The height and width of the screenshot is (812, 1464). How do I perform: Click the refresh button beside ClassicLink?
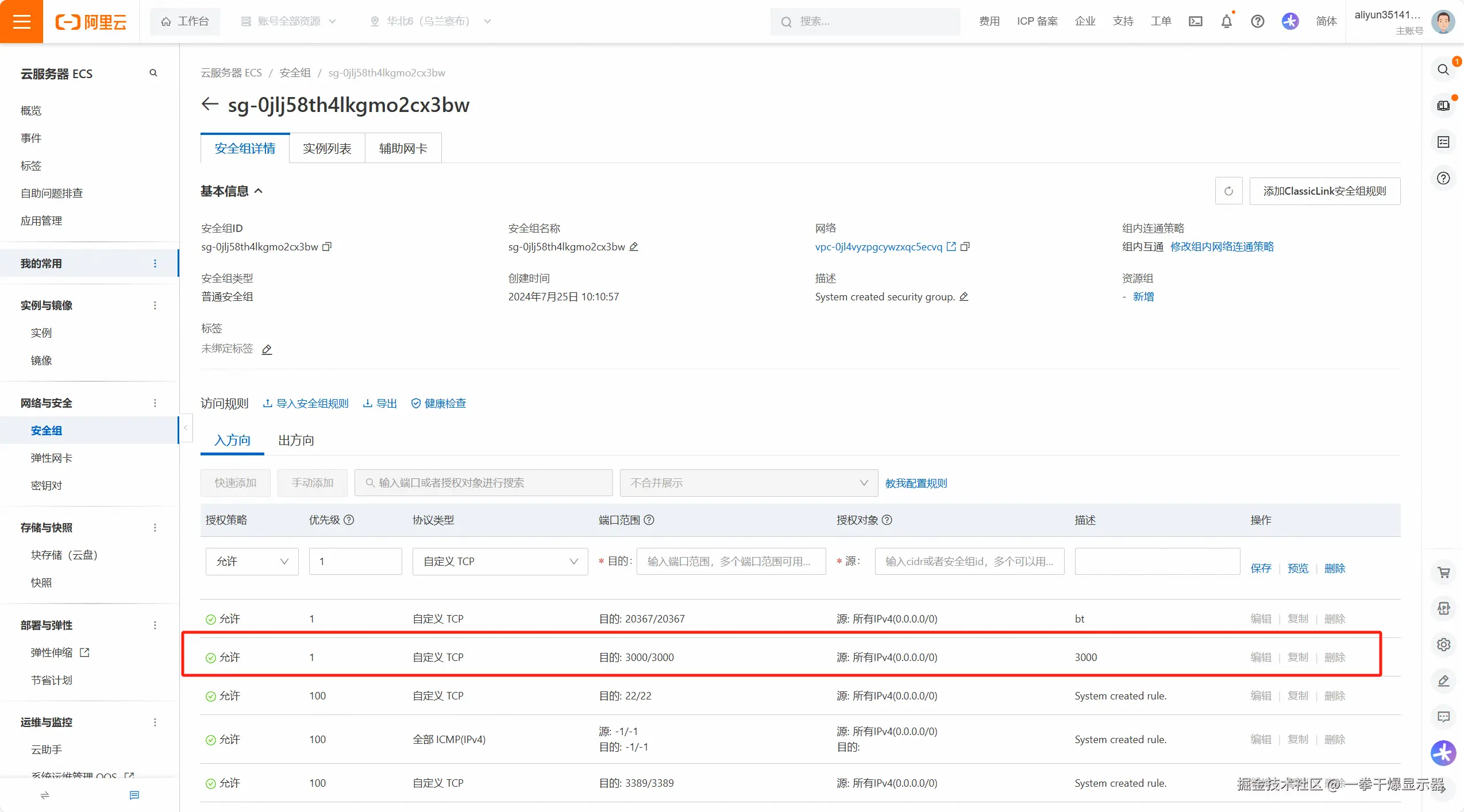1228,191
